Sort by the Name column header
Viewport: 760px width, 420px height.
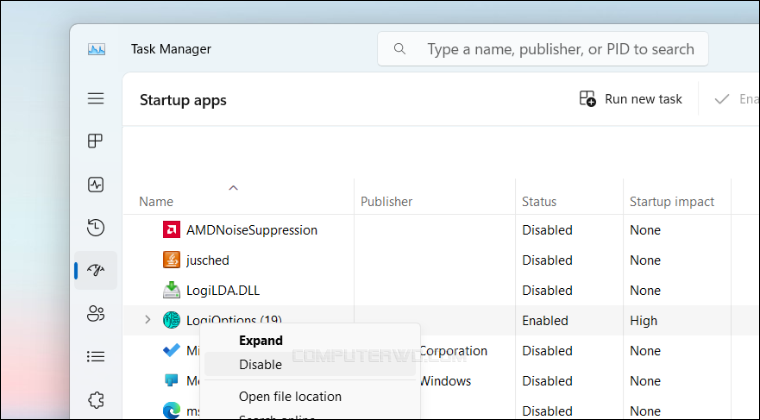click(156, 202)
